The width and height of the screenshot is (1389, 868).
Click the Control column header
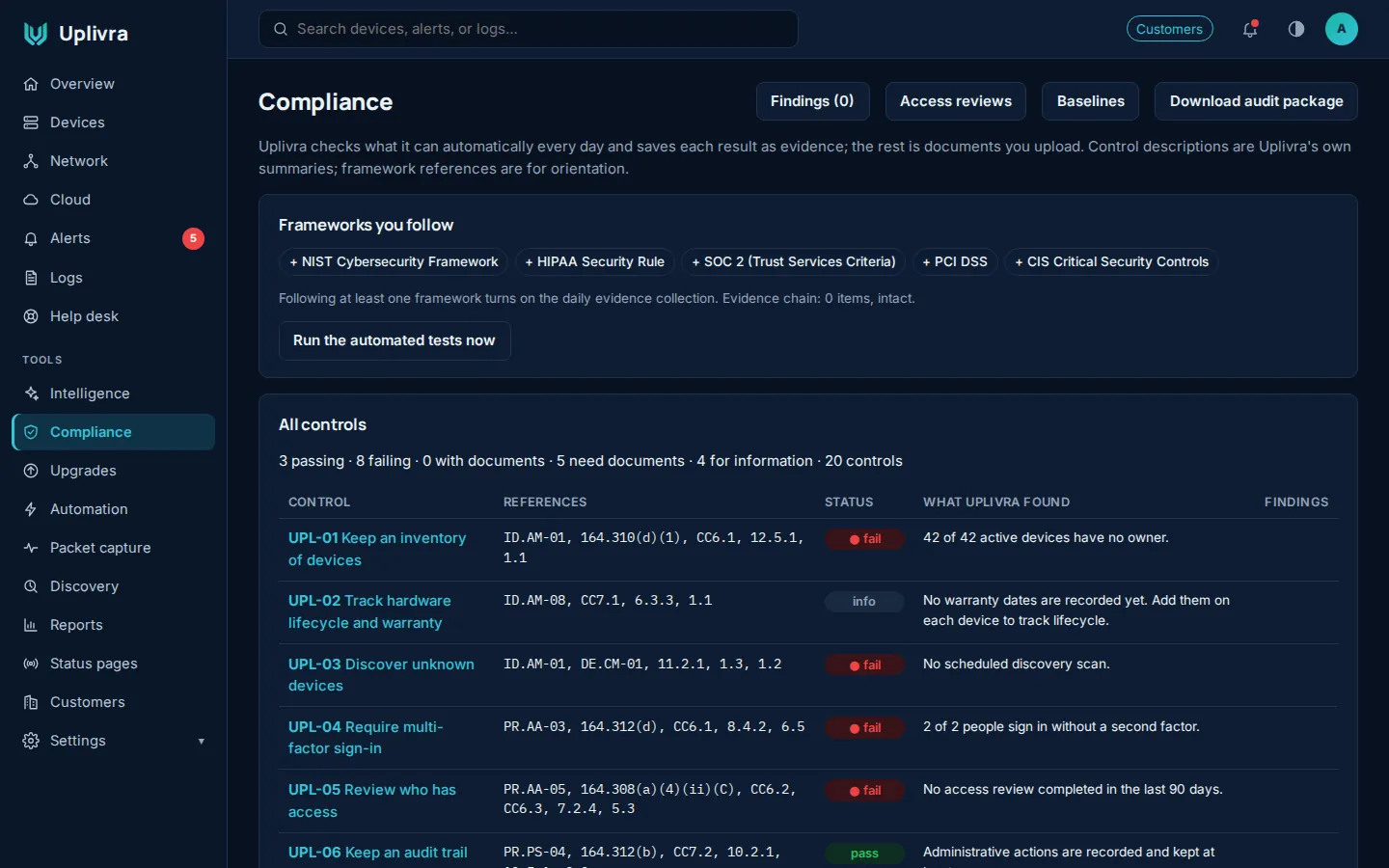tap(319, 502)
